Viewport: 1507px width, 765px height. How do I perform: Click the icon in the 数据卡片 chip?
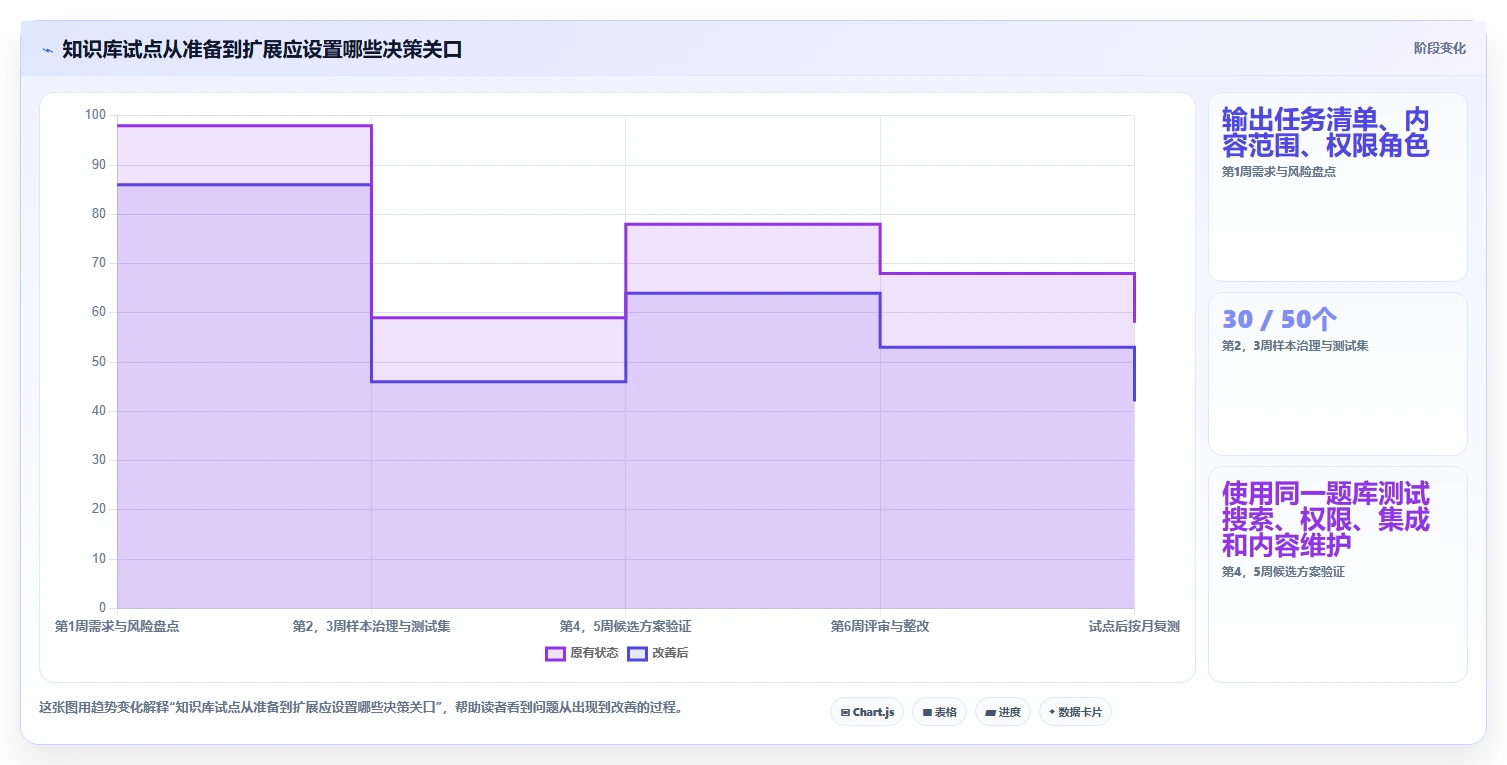(x=1052, y=713)
